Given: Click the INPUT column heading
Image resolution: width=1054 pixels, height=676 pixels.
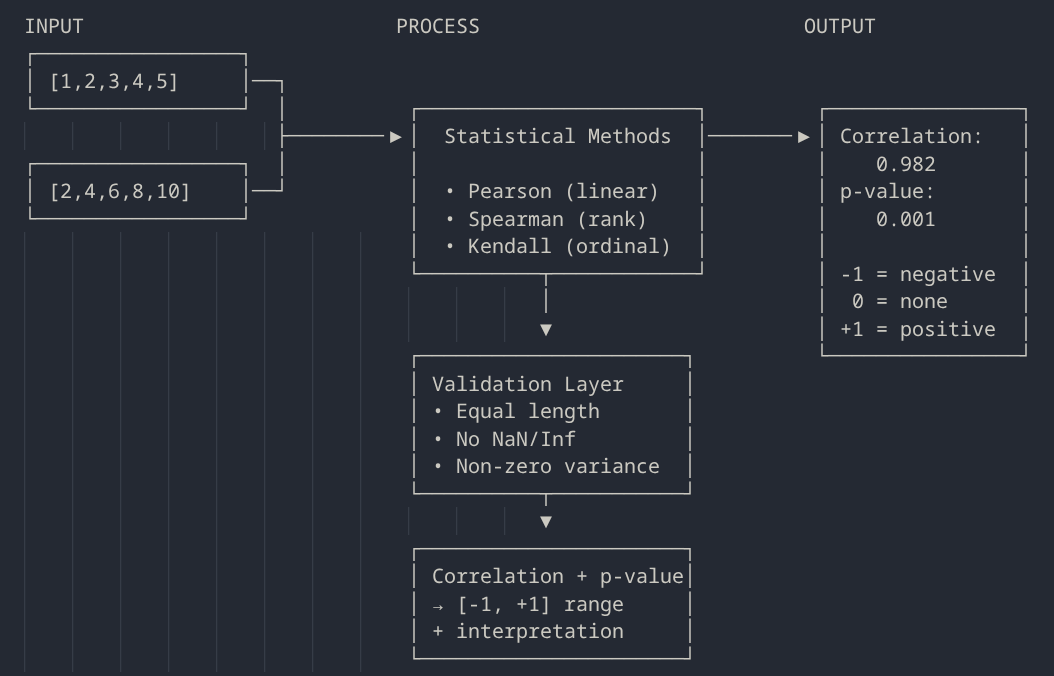Looking at the screenshot, I should pyautogui.click(x=54, y=26).
